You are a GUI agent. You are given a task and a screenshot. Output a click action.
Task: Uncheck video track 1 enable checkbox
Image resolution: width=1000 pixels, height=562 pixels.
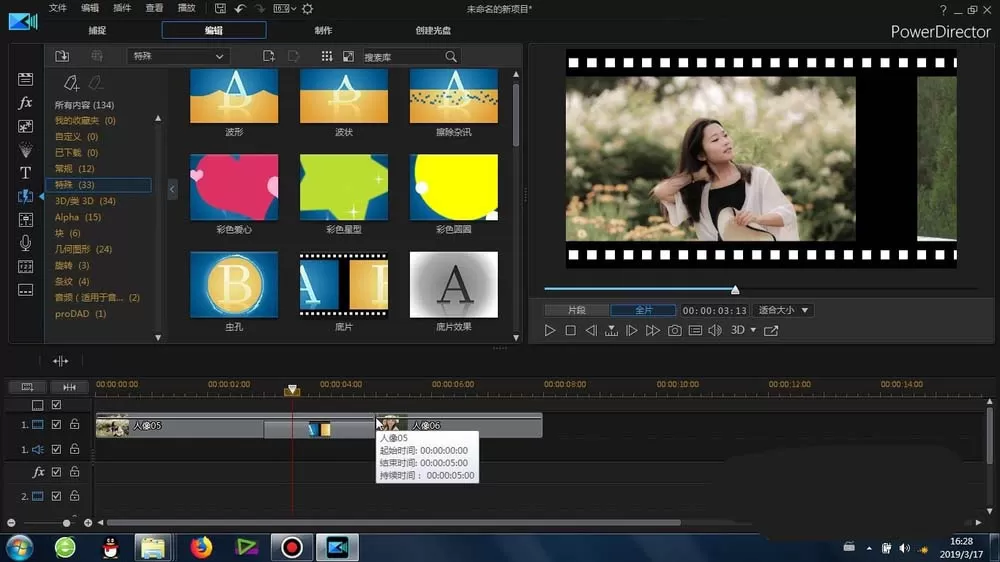coord(56,424)
